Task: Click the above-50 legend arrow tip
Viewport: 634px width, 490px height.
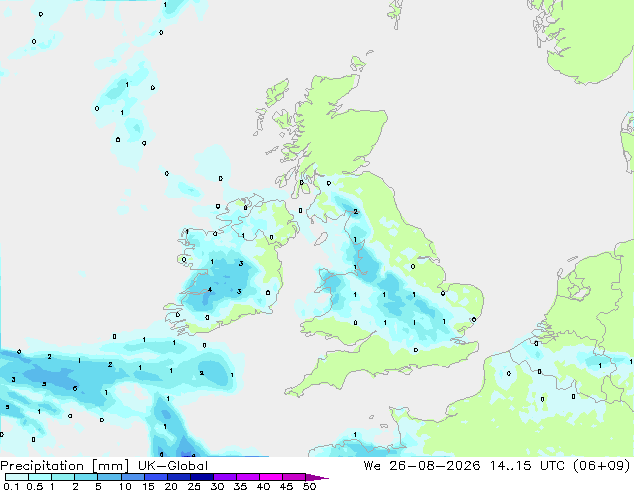Action: click(317, 477)
